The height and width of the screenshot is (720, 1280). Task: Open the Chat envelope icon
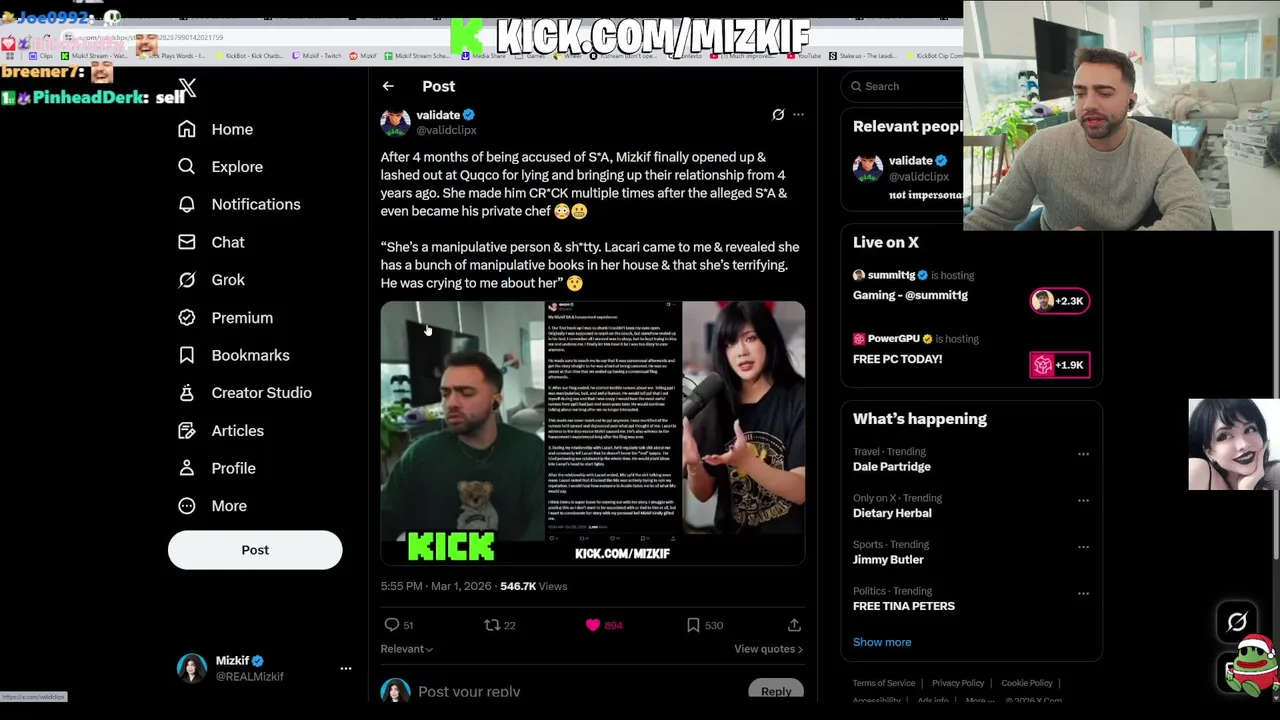coord(187,242)
